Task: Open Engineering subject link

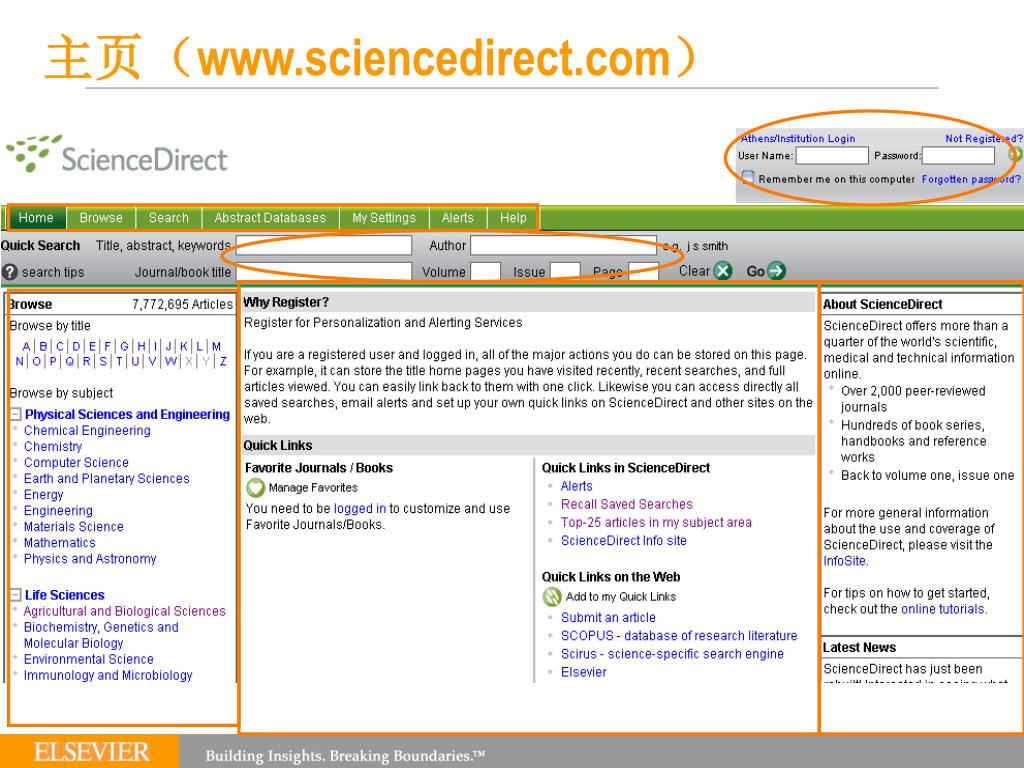Action: click(x=58, y=511)
